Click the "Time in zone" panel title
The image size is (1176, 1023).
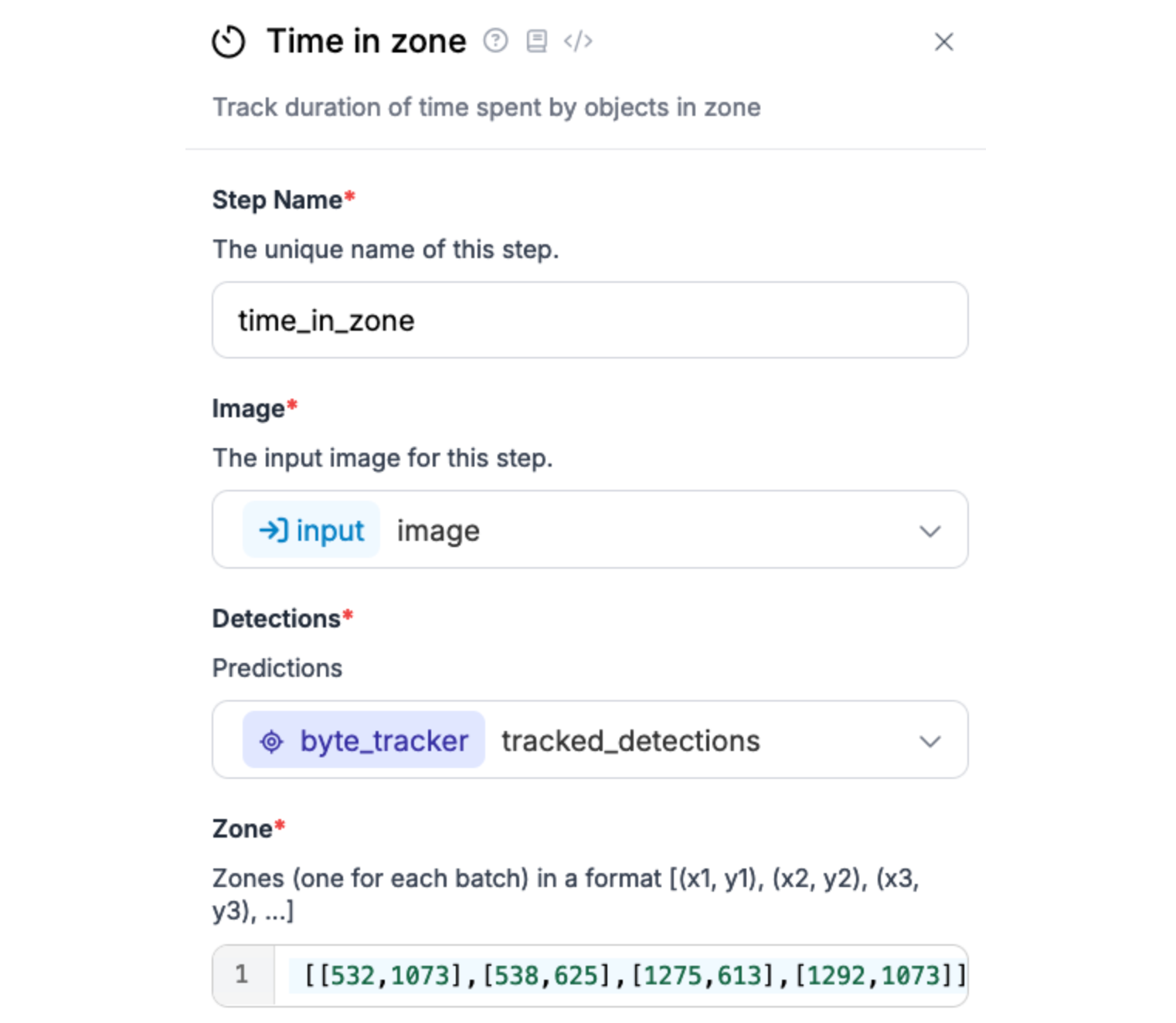[x=366, y=41]
